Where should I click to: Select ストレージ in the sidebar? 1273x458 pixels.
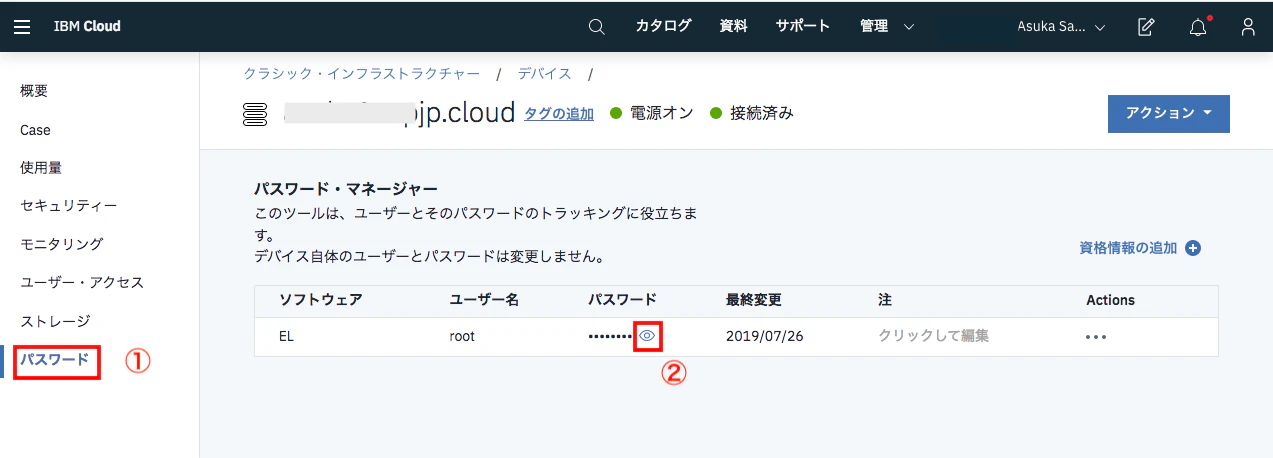tap(55, 321)
